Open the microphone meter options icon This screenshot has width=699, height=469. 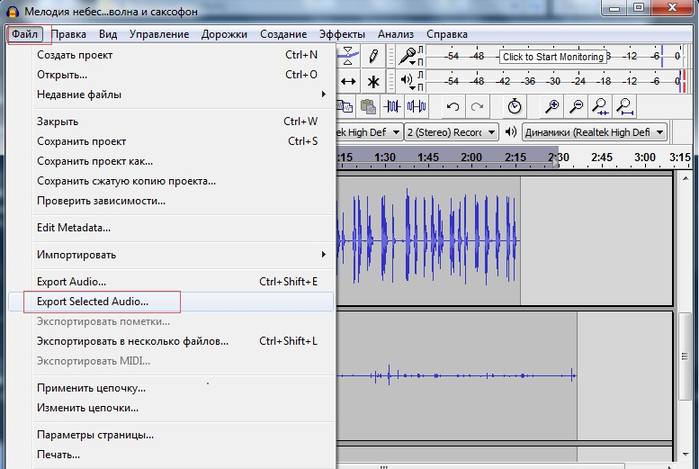coord(408,56)
